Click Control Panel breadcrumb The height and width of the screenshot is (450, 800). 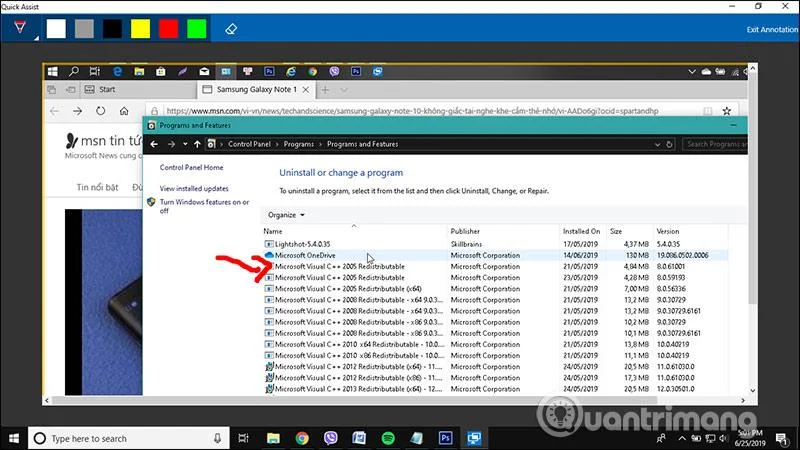coord(249,144)
